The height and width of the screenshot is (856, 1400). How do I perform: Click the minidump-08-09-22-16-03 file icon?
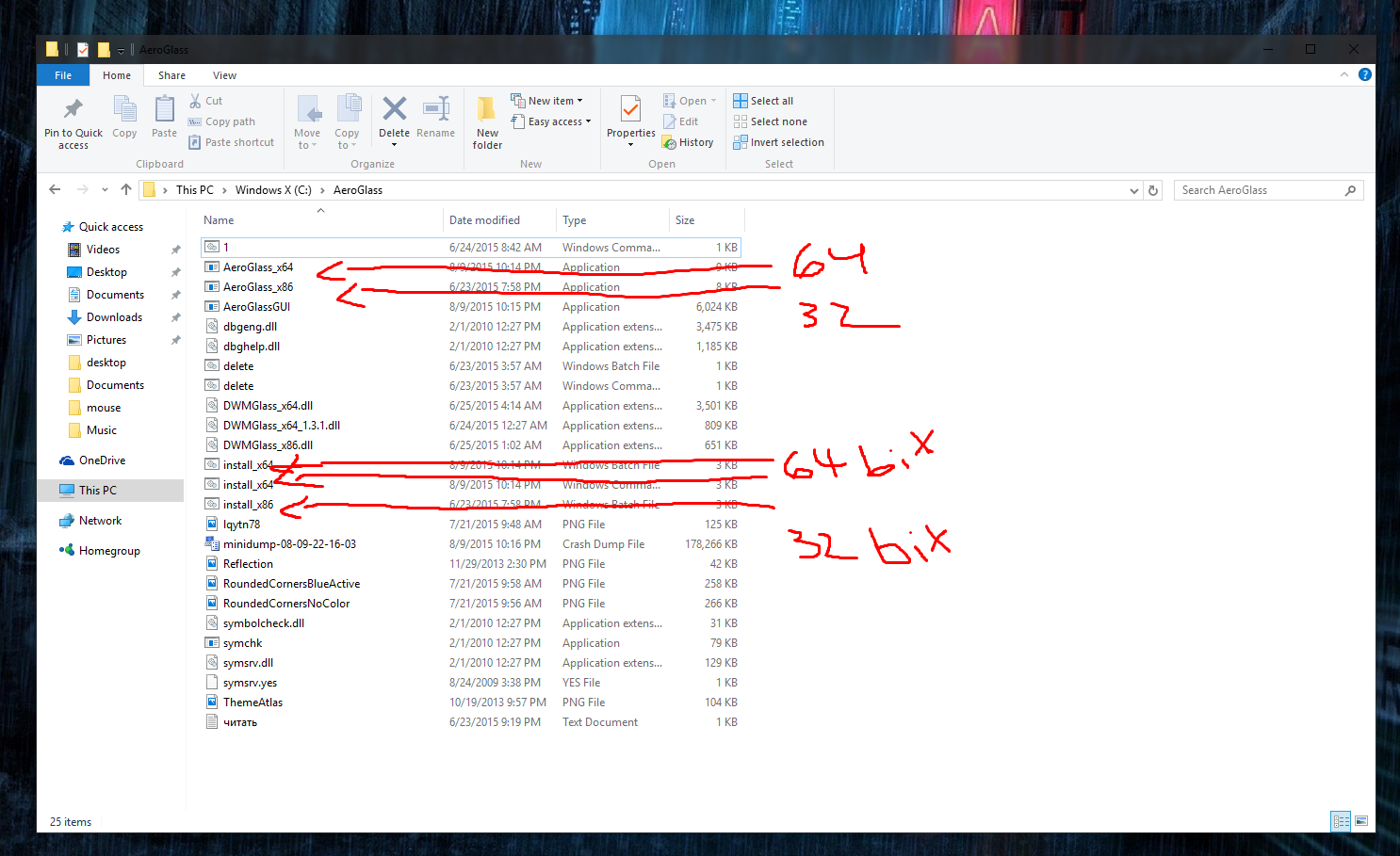[x=212, y=544]
